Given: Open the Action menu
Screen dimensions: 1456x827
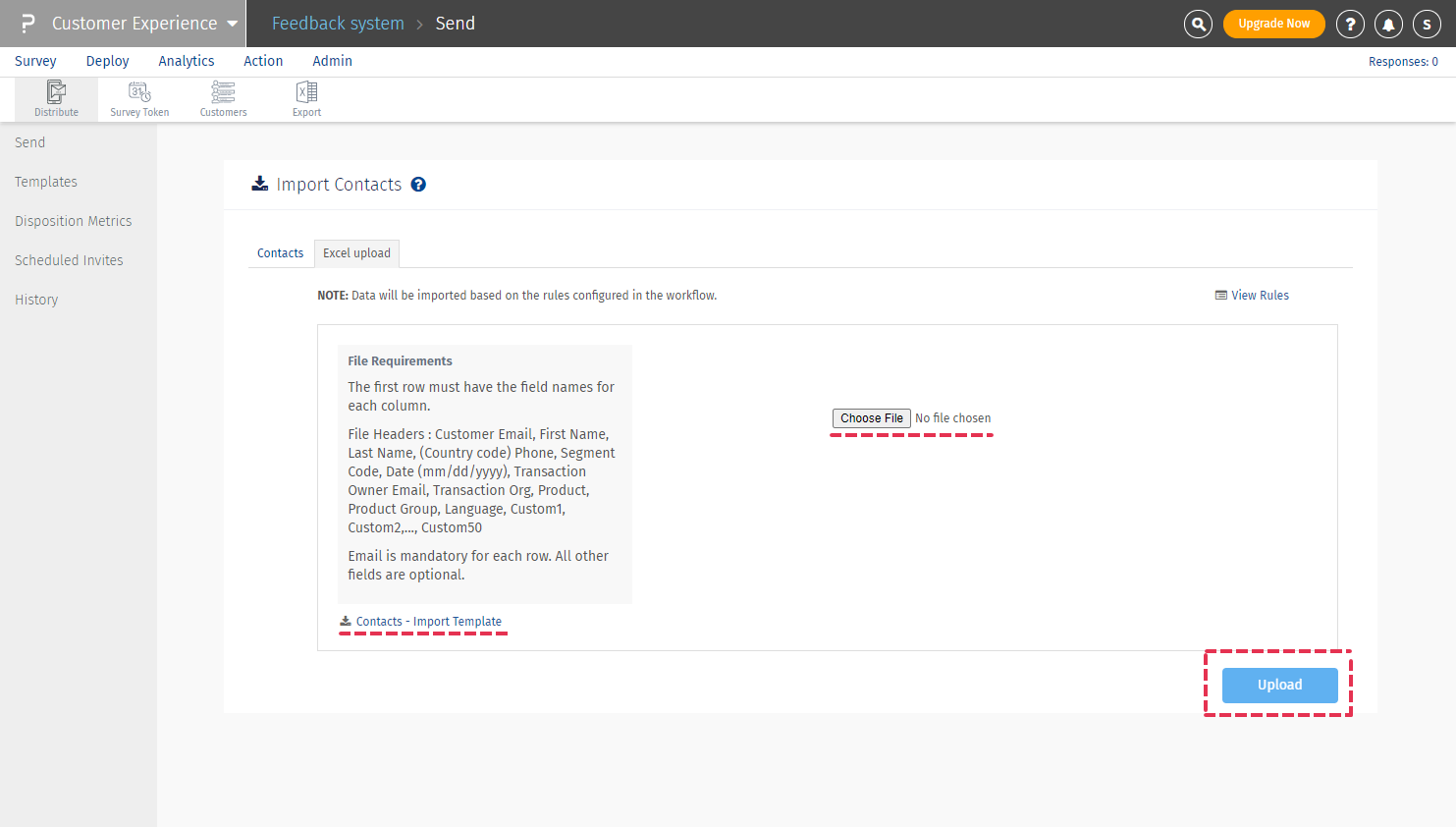Looking at the screenshot, I should tap(263, 61).
